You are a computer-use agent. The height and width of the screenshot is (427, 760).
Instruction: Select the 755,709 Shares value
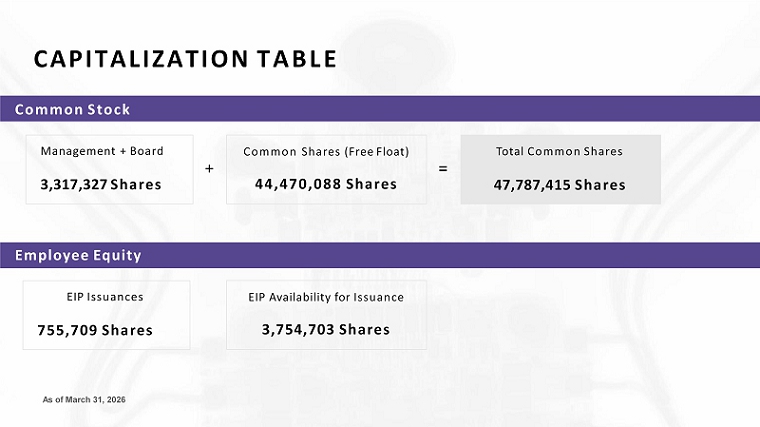click(95, 330)
